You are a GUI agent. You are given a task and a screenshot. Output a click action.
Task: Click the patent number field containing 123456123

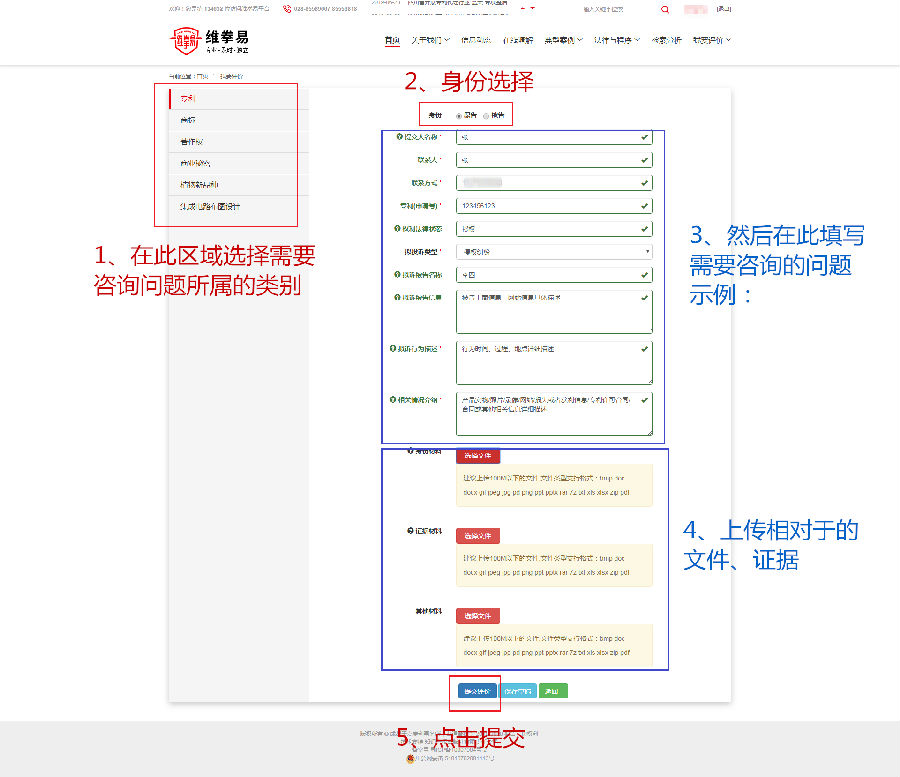[x=545, y=205]
